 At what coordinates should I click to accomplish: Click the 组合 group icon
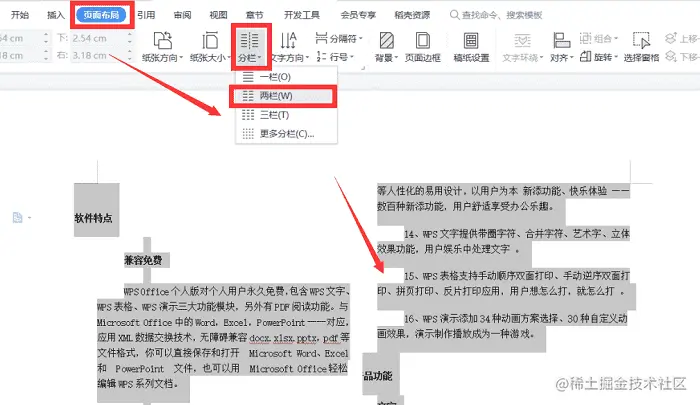pyautogui.click(x=585, y=38)
